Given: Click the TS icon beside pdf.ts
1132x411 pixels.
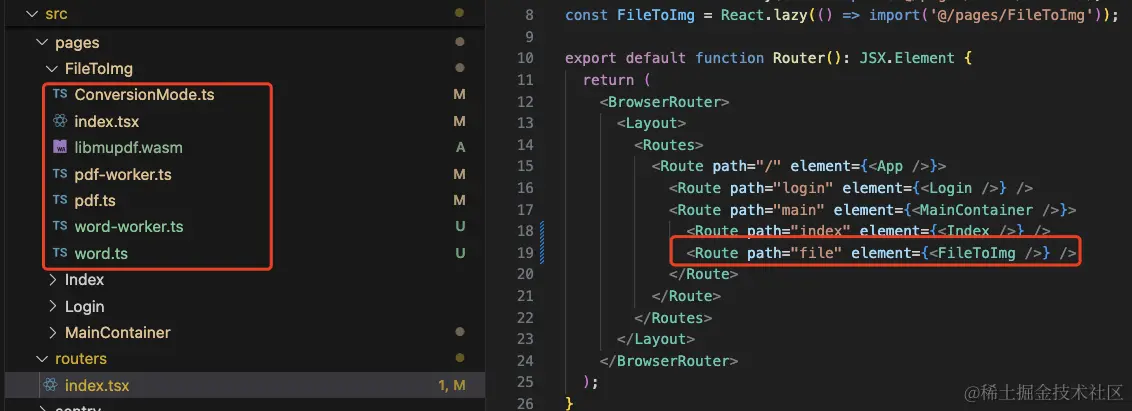Looking at the screenshot, I should (x=60, y=200).
